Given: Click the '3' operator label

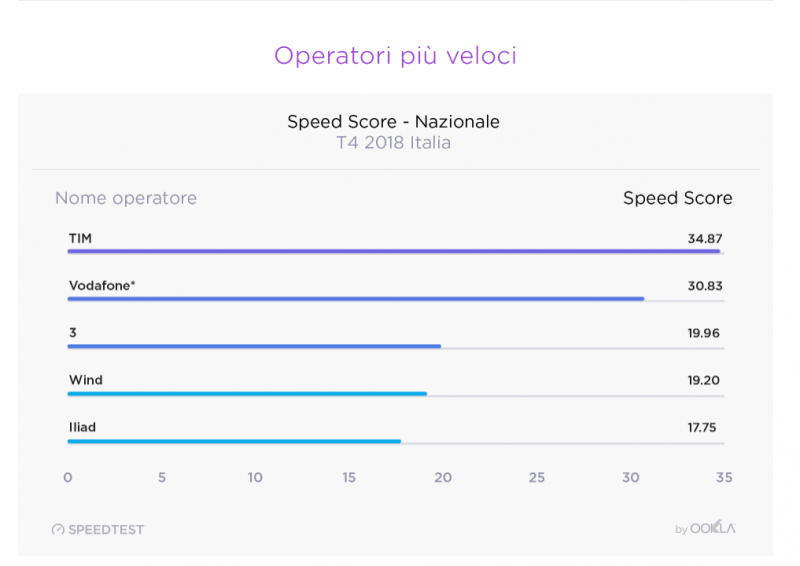Looking at the screenshot, I should tap(73, 333).
